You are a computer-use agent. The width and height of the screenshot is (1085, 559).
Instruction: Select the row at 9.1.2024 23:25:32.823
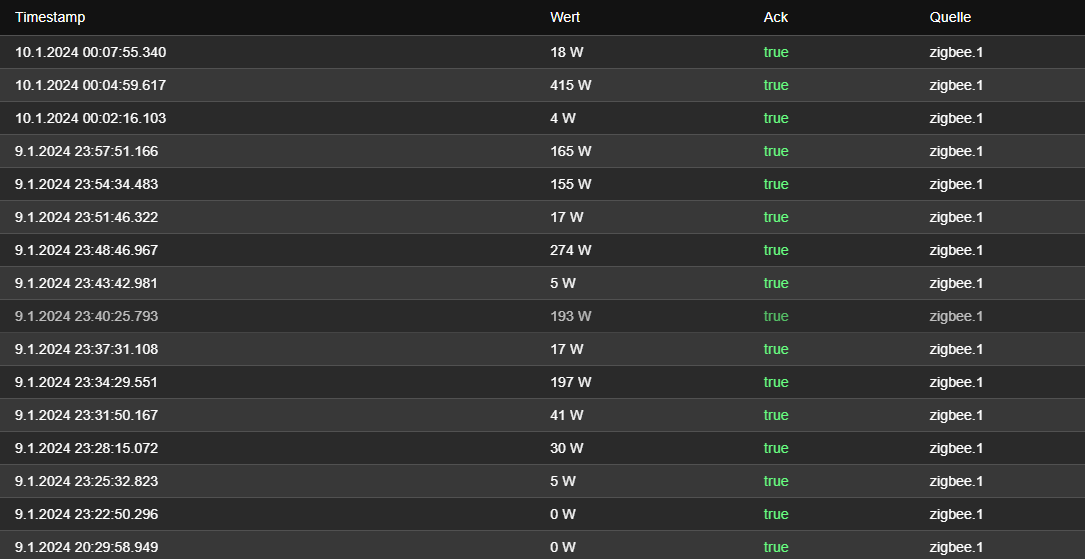click(542, 482)
